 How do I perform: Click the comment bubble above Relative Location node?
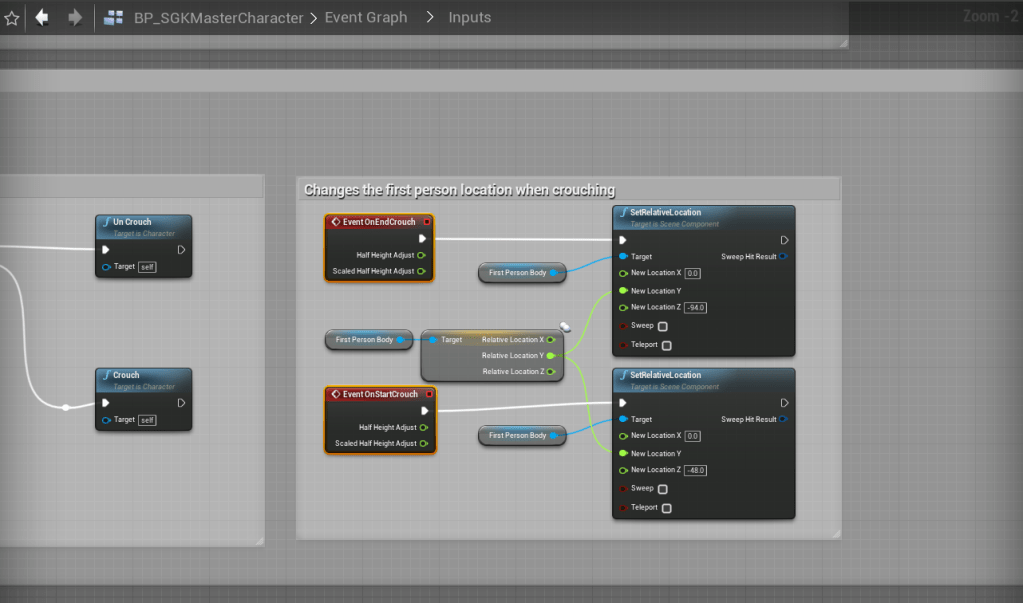point(565,326)
